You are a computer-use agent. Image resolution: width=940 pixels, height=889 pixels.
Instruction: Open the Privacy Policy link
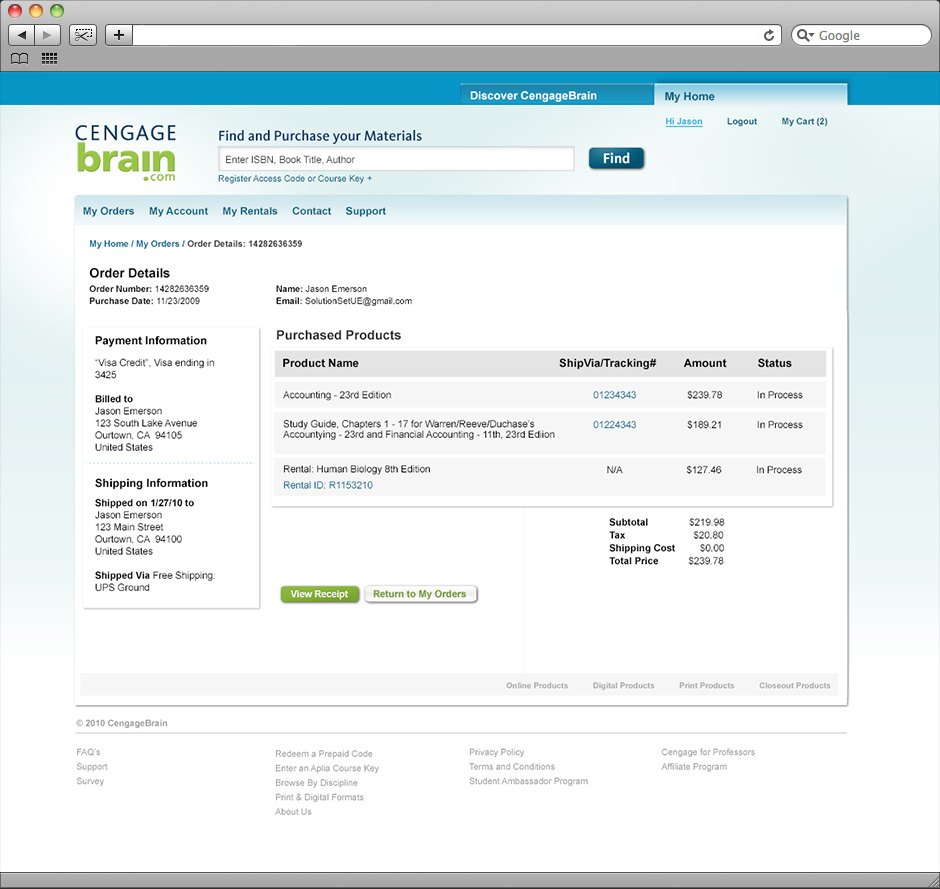point(496,752)
